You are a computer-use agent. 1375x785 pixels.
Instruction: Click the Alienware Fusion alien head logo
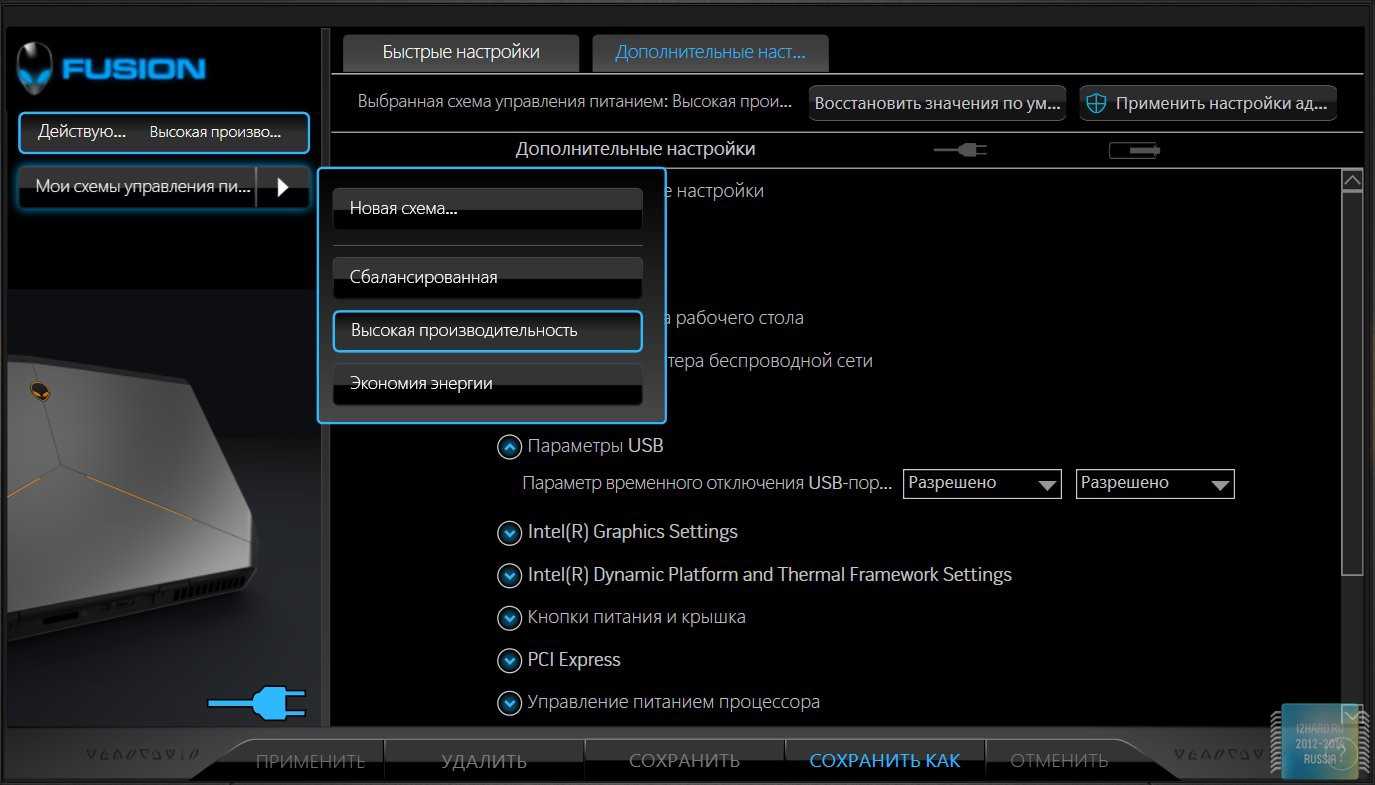coord(35,68)
